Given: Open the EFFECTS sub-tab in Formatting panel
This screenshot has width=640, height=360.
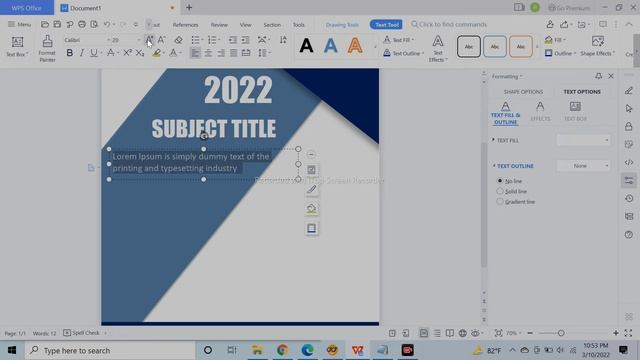Looking at the screenshot, I should pyautogui.click(x=540, y=111).
